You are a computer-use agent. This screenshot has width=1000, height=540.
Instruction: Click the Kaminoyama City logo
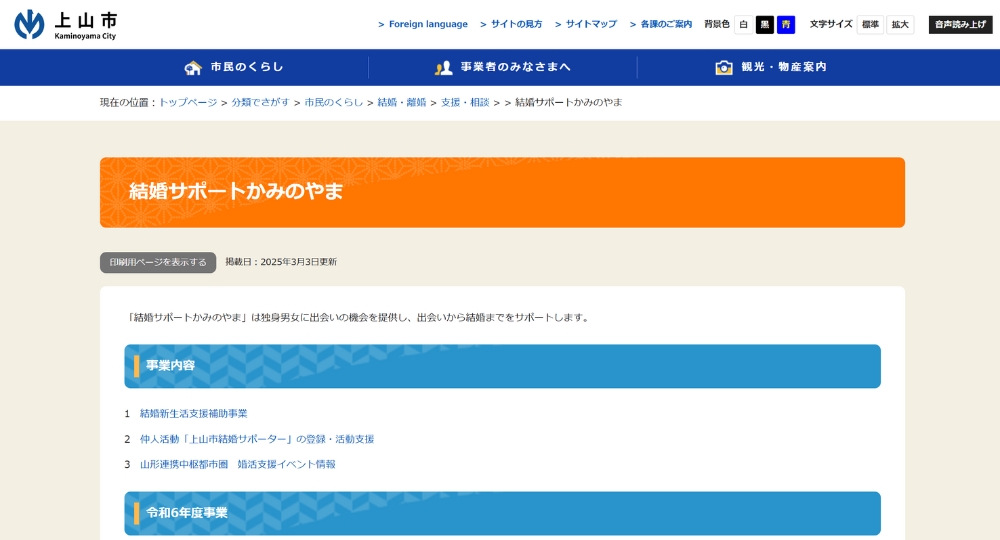[x=66, y=24]
